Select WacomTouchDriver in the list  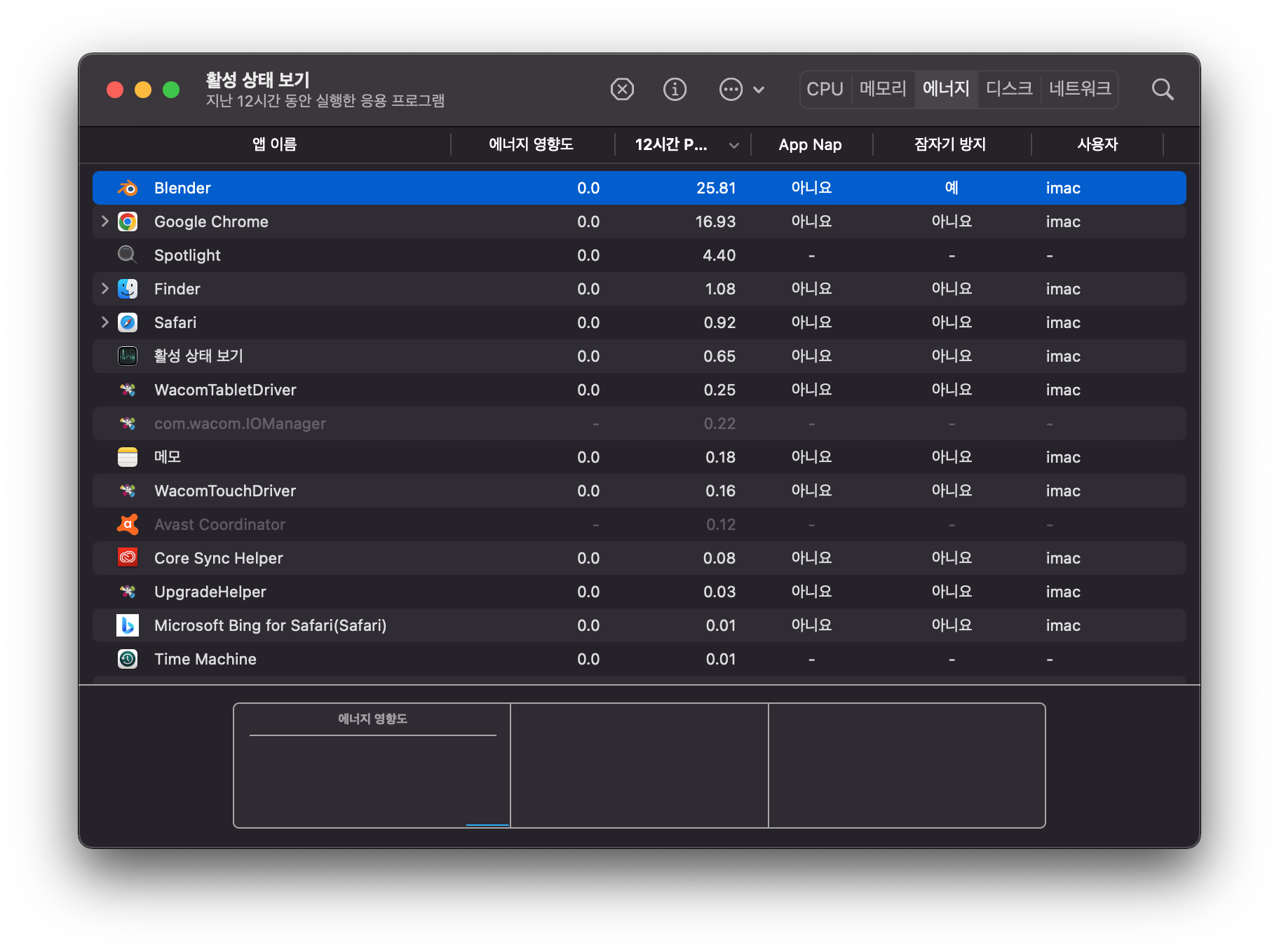[x=225, y=491]
